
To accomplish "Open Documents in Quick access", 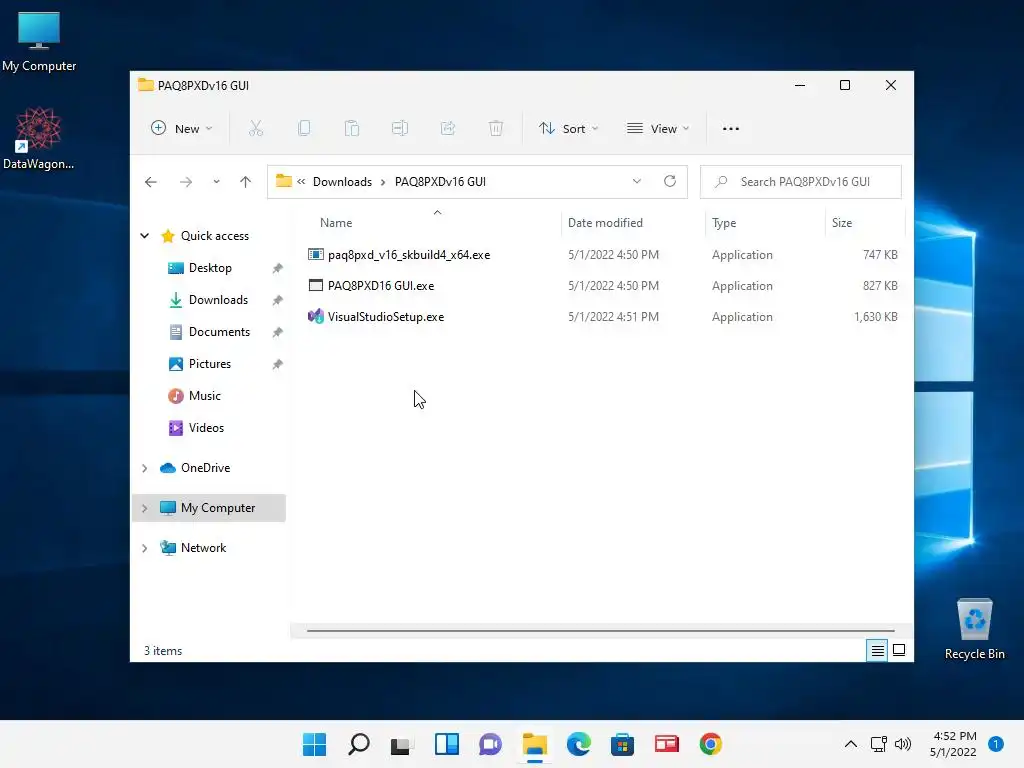I will (219, 332).
